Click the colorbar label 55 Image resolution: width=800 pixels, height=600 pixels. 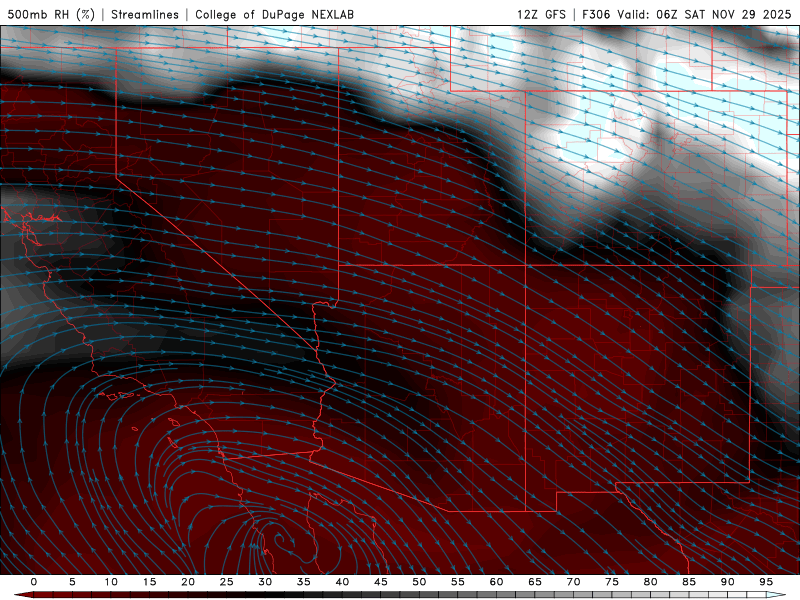tap(458, 582)
